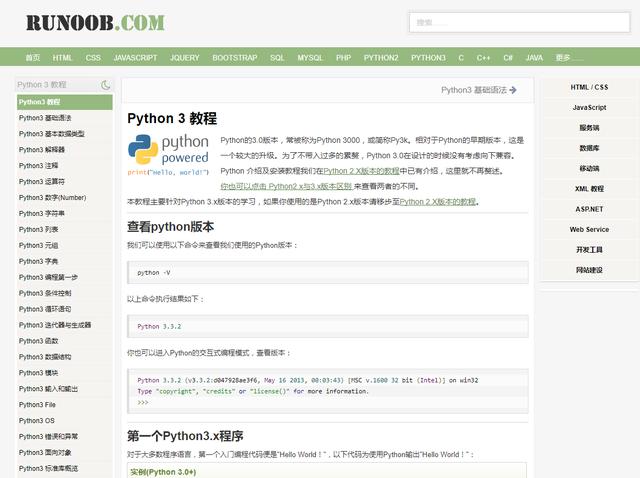
Task: Follow the Python2.x与3.x版本区别 link
Action: point(286,186)
